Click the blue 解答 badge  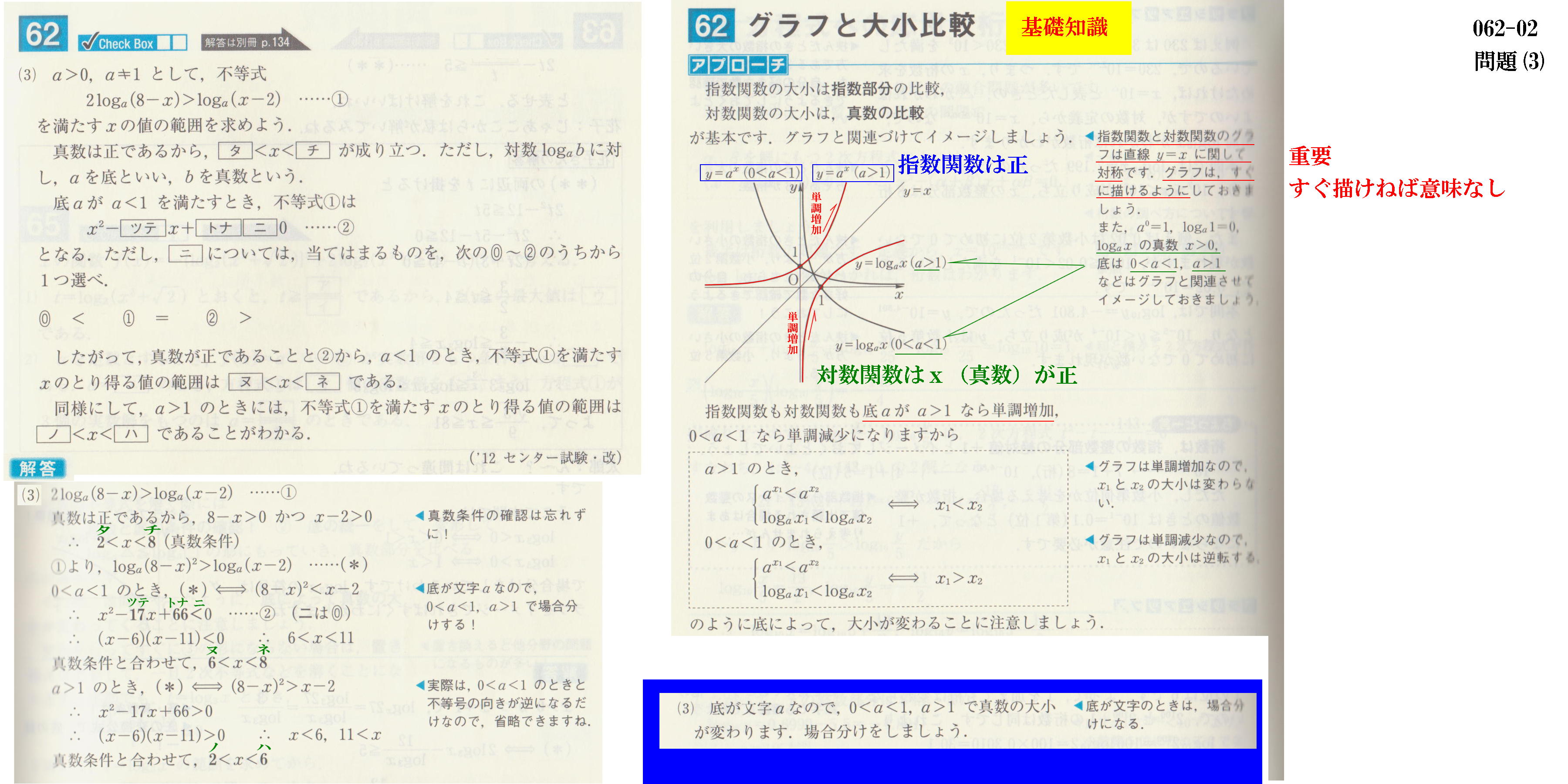click(x=37, y=468)
